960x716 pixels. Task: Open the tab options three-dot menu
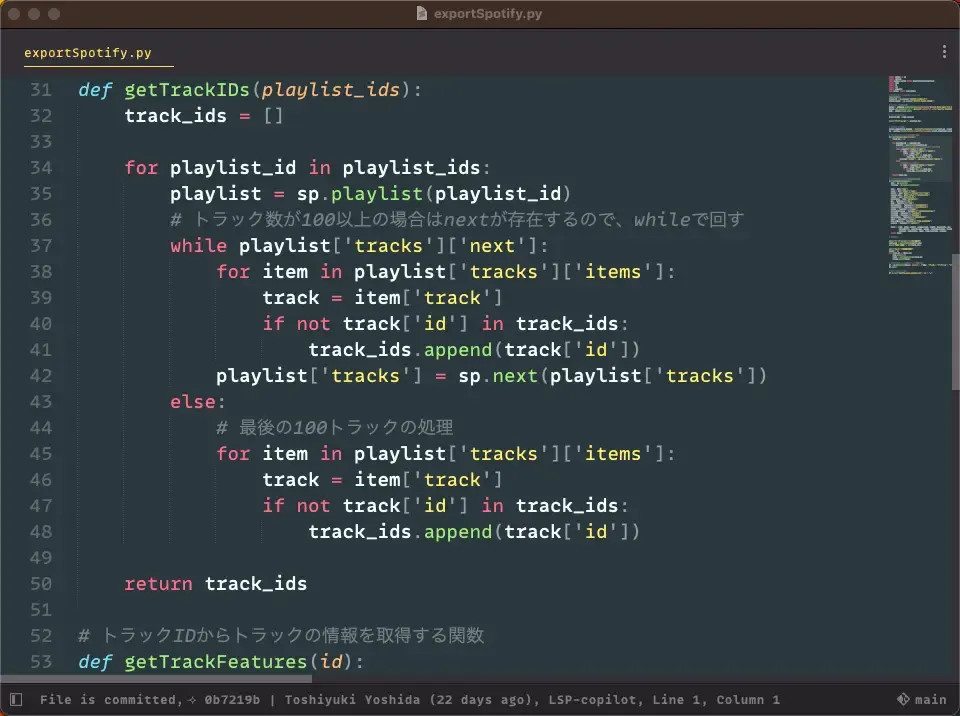click(944, 52)
